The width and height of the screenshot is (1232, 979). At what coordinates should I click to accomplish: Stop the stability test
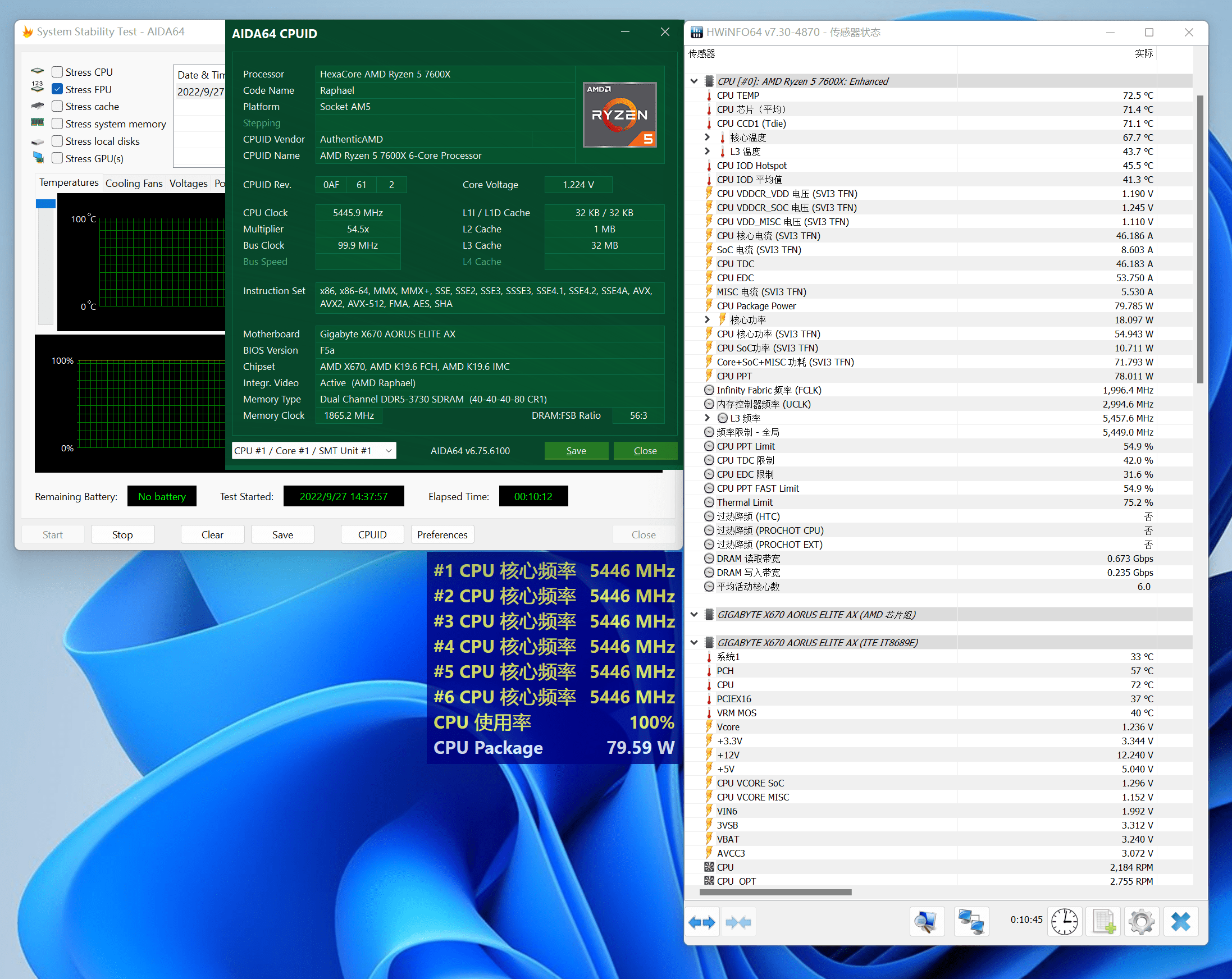[122, 534]
